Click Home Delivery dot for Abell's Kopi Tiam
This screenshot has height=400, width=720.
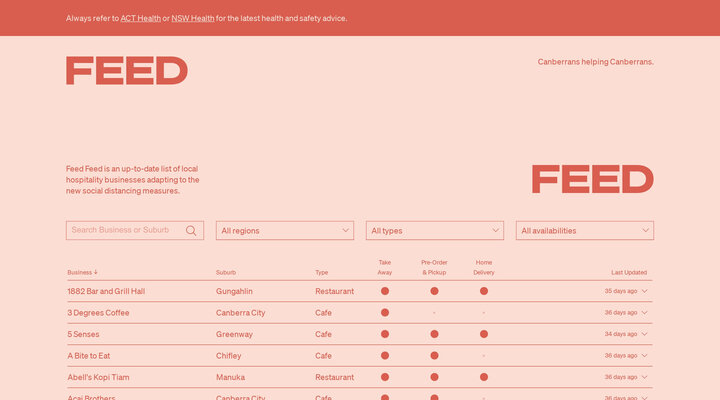click(484, 377)
